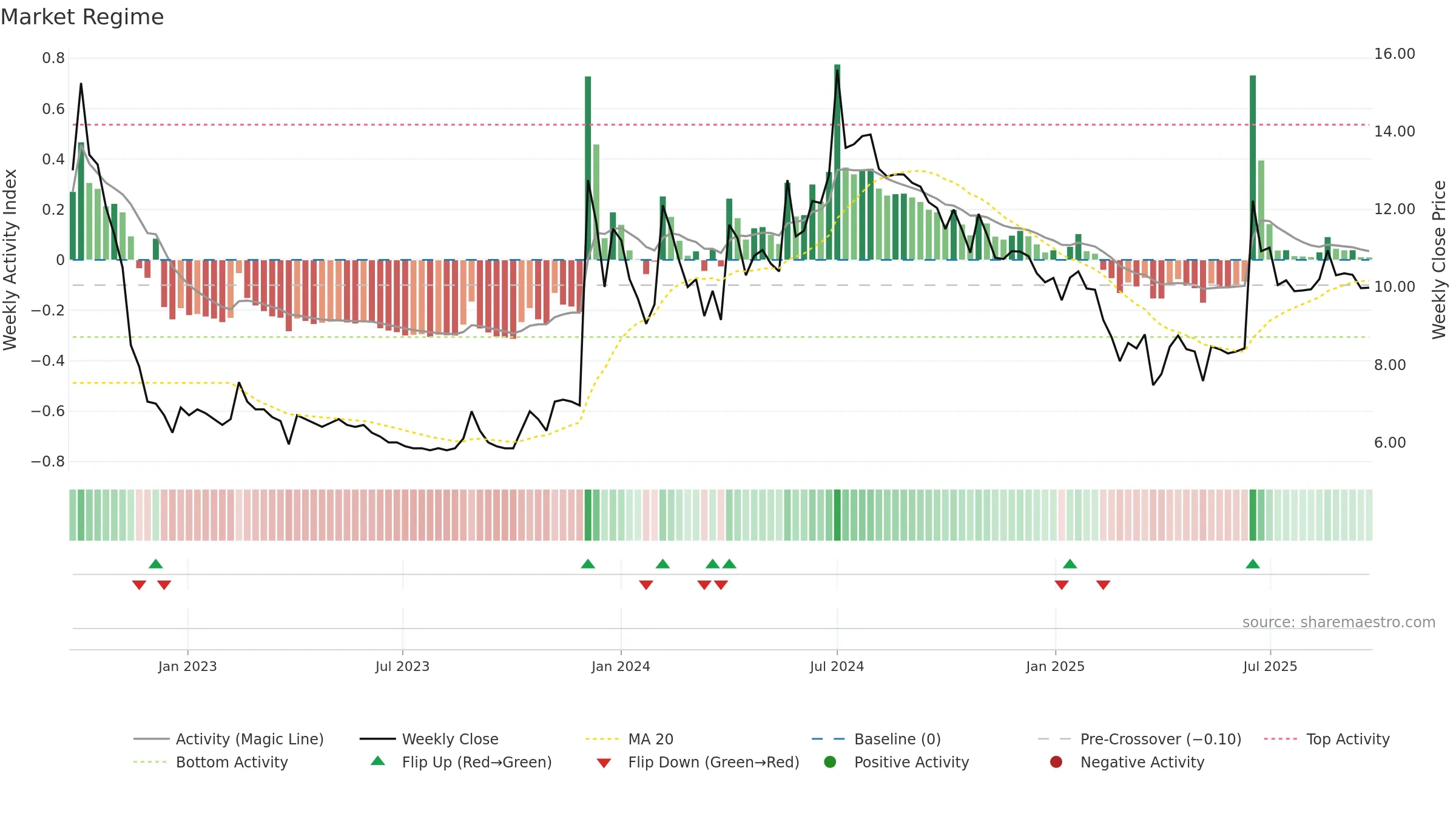Click the Weekly Close Price axis label
The image size is (1456, 819).
(1439, 260)
